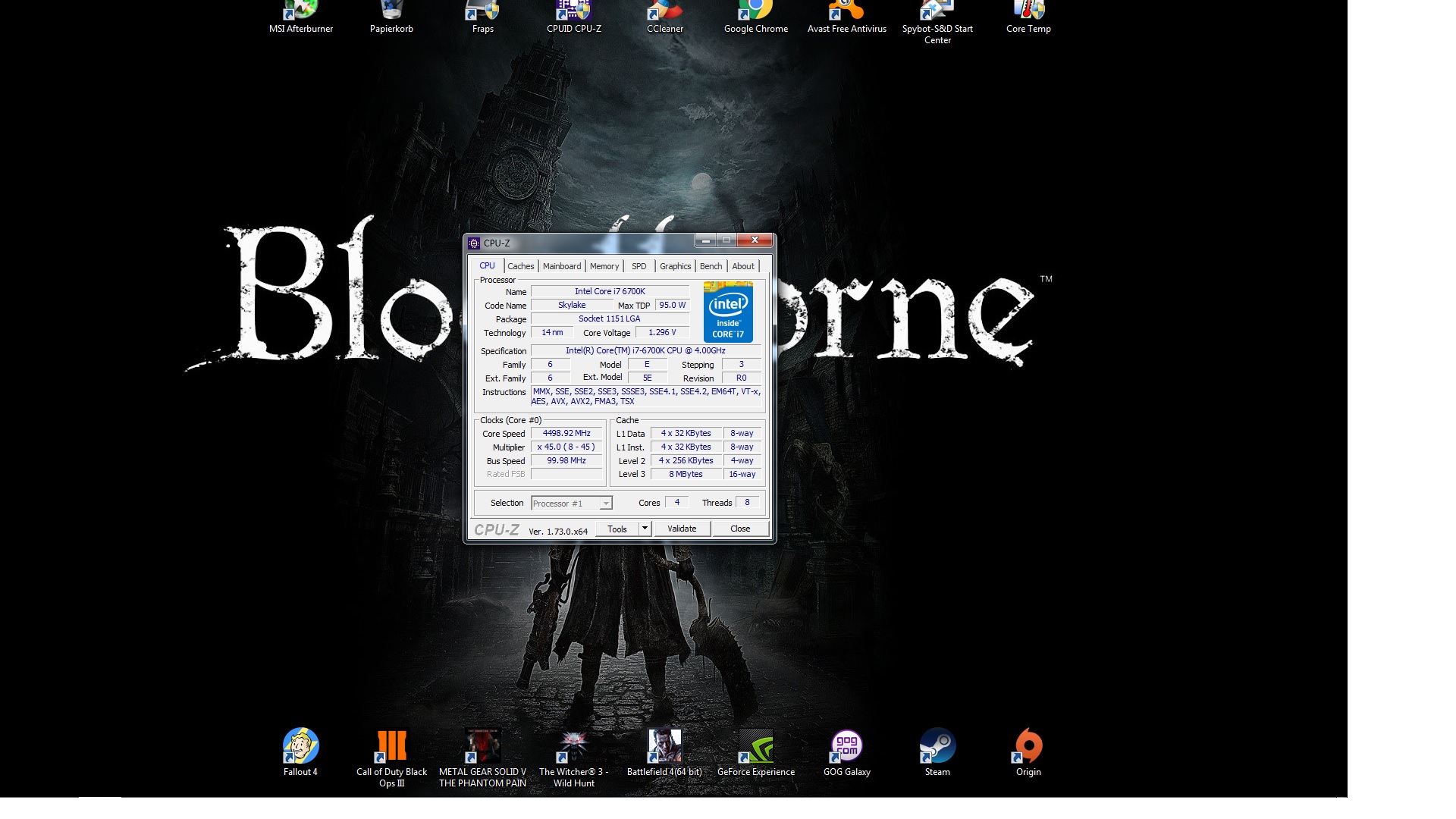Expand the Processor #1 selection dropdown
This screenshot has width=1456, height=819.
(605, 504)
